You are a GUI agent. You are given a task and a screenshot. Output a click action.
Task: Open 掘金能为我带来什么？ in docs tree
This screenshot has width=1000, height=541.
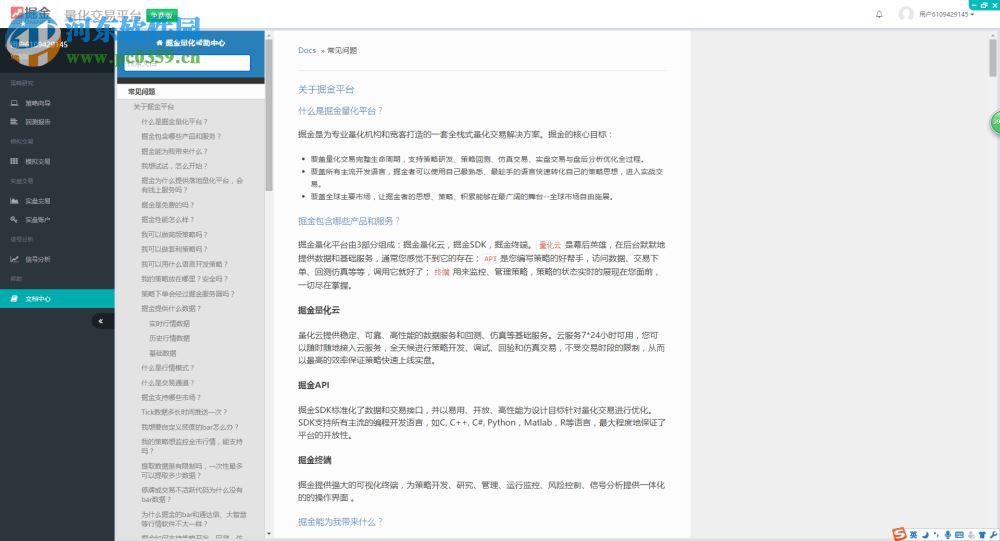pyautogui.click(x=174, y=151)
